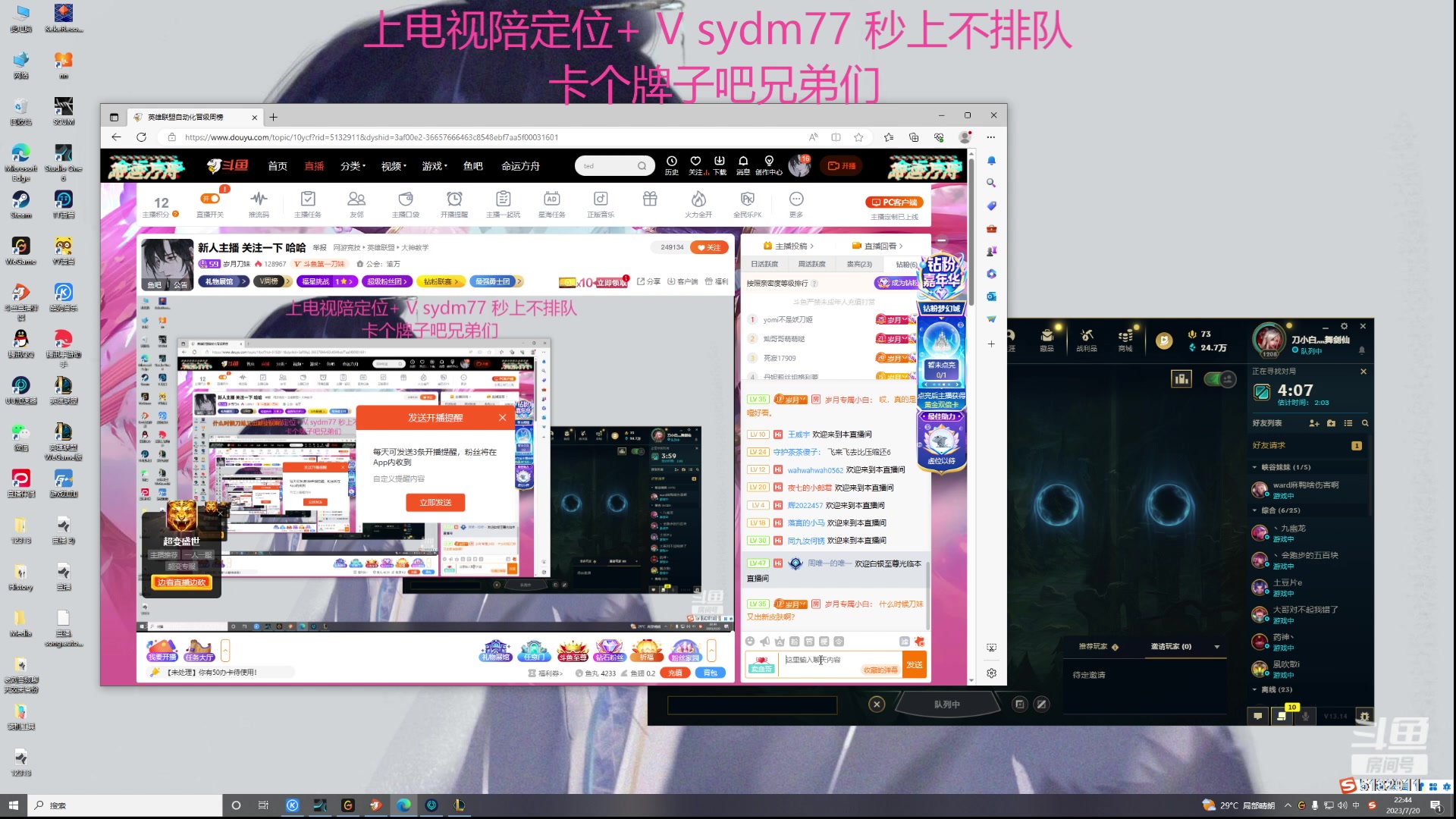Favorite this page with star icon in Edge

[x=858, y=137]
